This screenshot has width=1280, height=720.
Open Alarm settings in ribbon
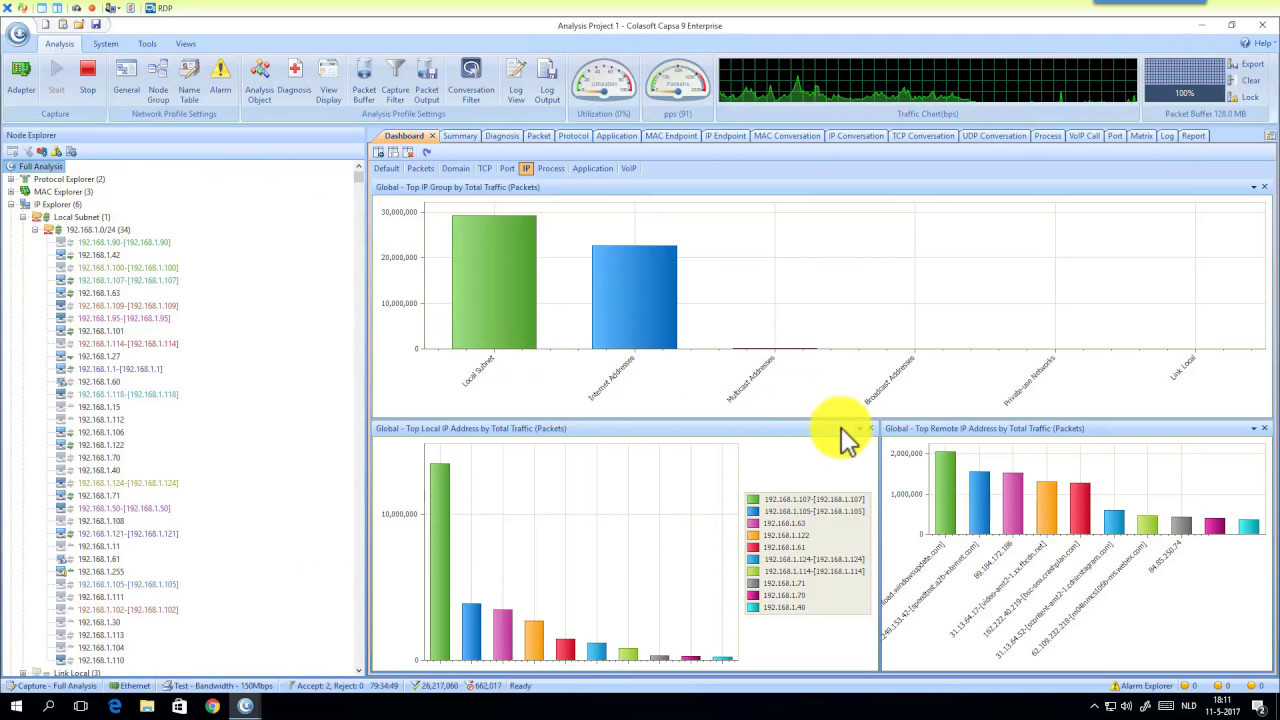point(220,78)
